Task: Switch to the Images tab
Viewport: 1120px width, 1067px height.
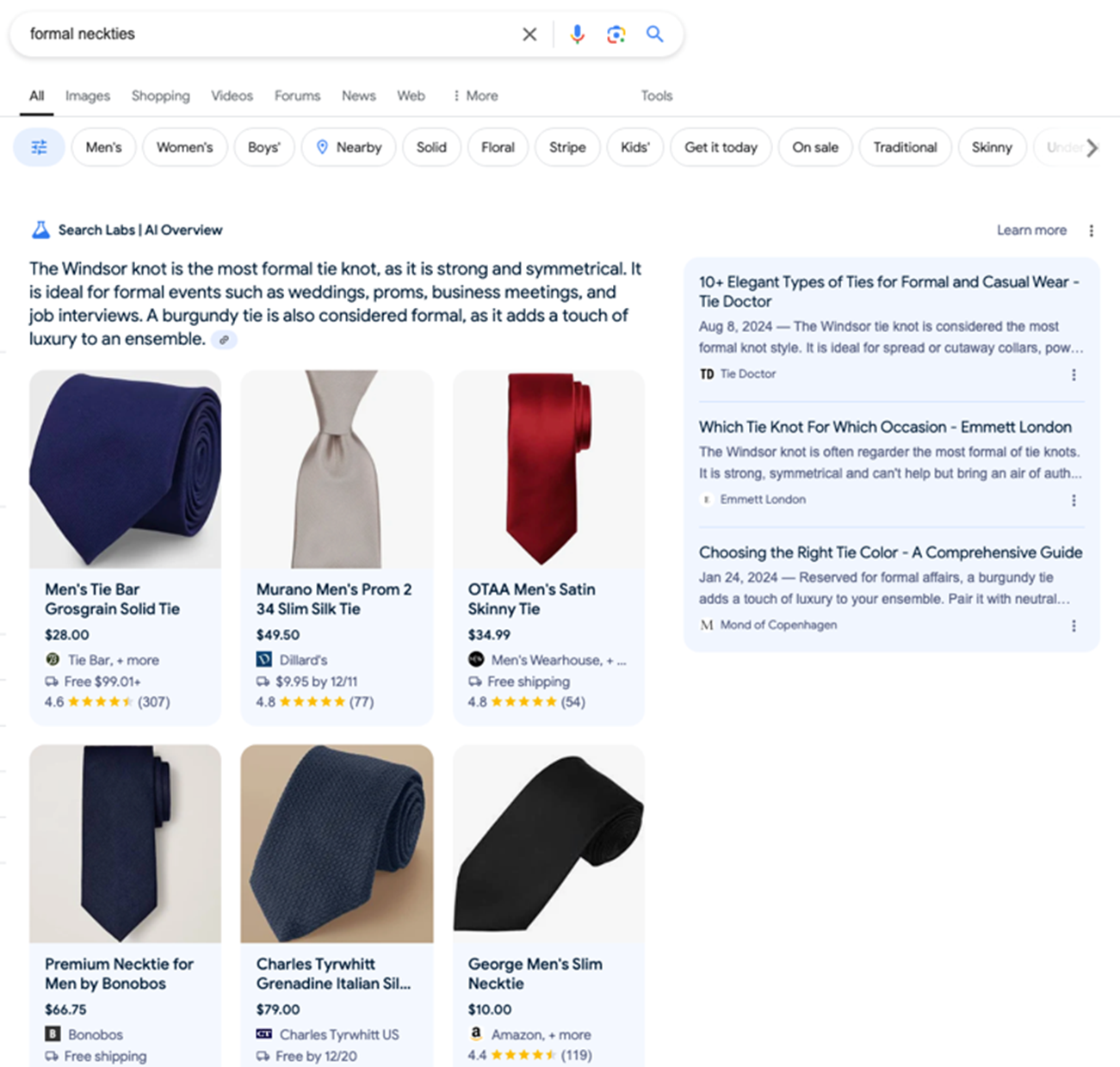Action: (x=88, y=96)
